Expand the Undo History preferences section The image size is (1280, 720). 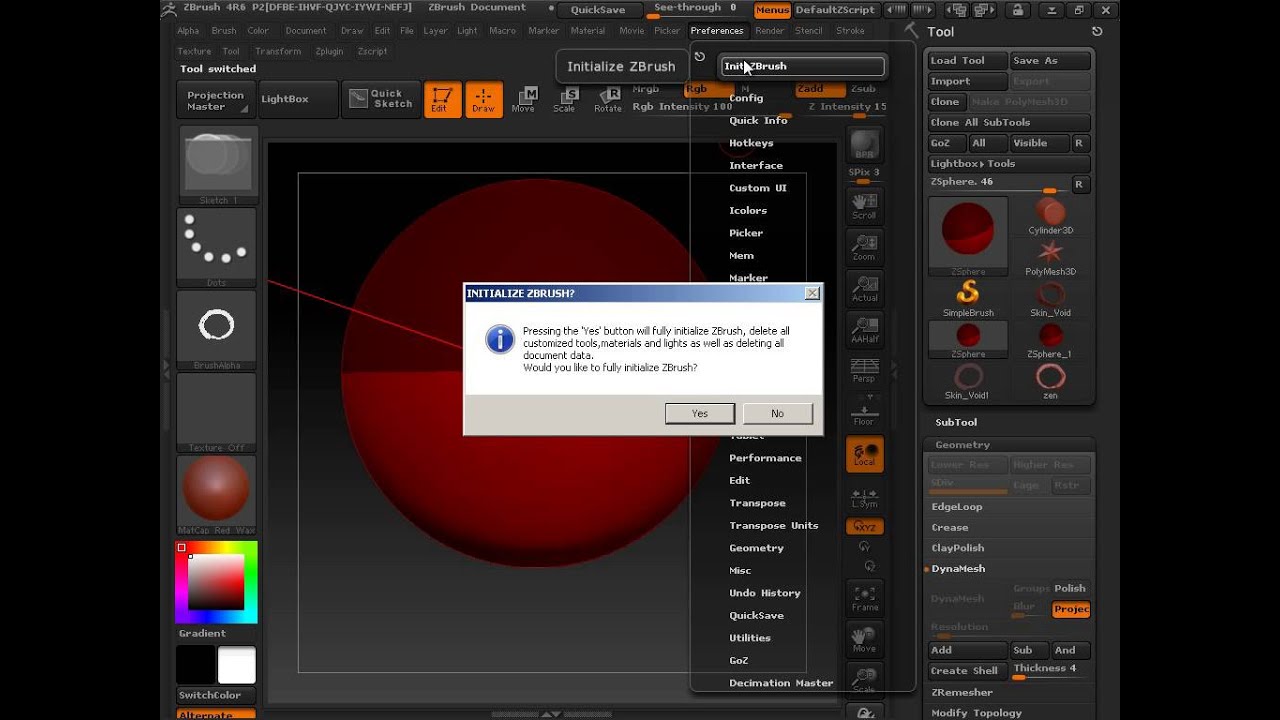(765, 593)
